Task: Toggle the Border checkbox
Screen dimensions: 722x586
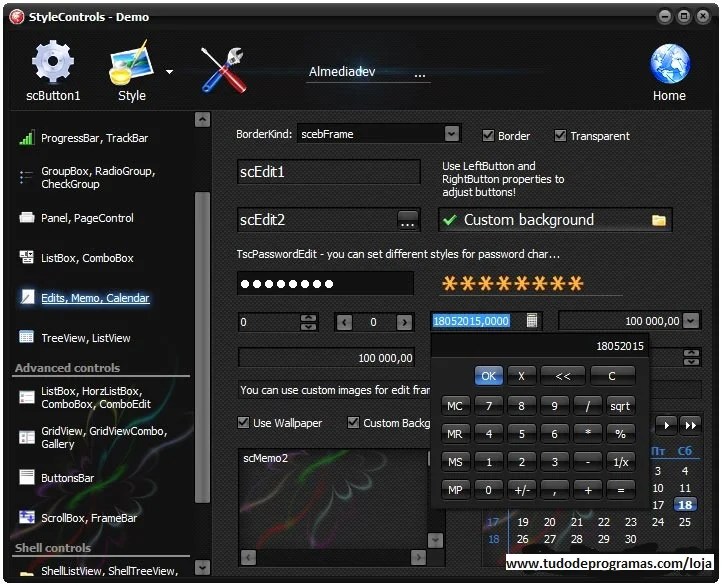Action: [488, 136]
